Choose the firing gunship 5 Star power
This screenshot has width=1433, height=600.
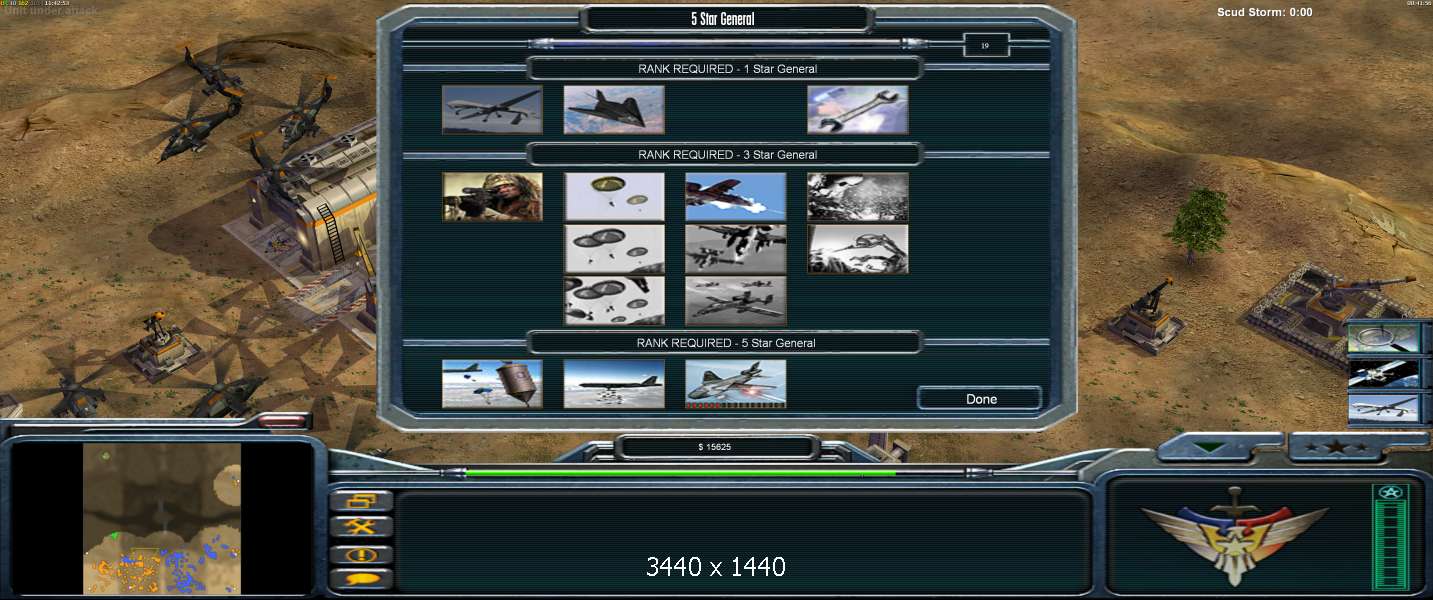[x=736, y=384]
